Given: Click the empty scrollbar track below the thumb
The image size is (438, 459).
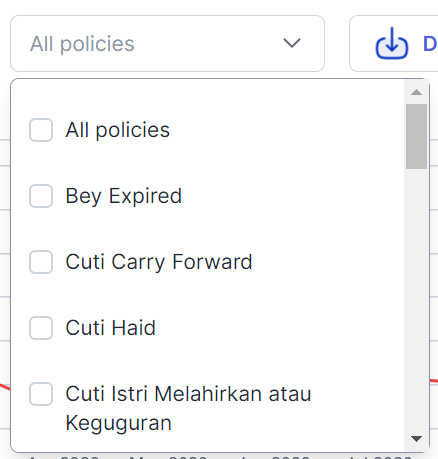Looking at the screenshot, I should [x=416, y=300].
